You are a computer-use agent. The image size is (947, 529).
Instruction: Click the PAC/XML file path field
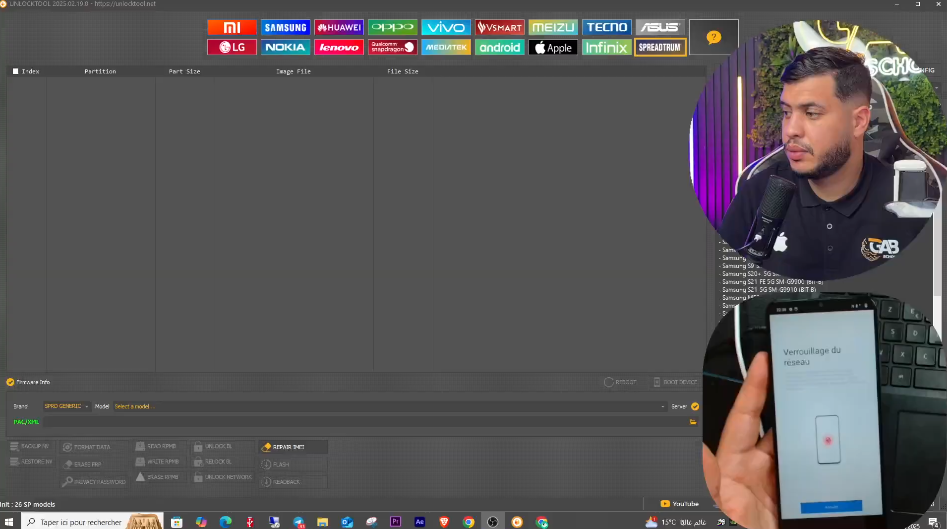pyautogui.click(x=365, y=422)
